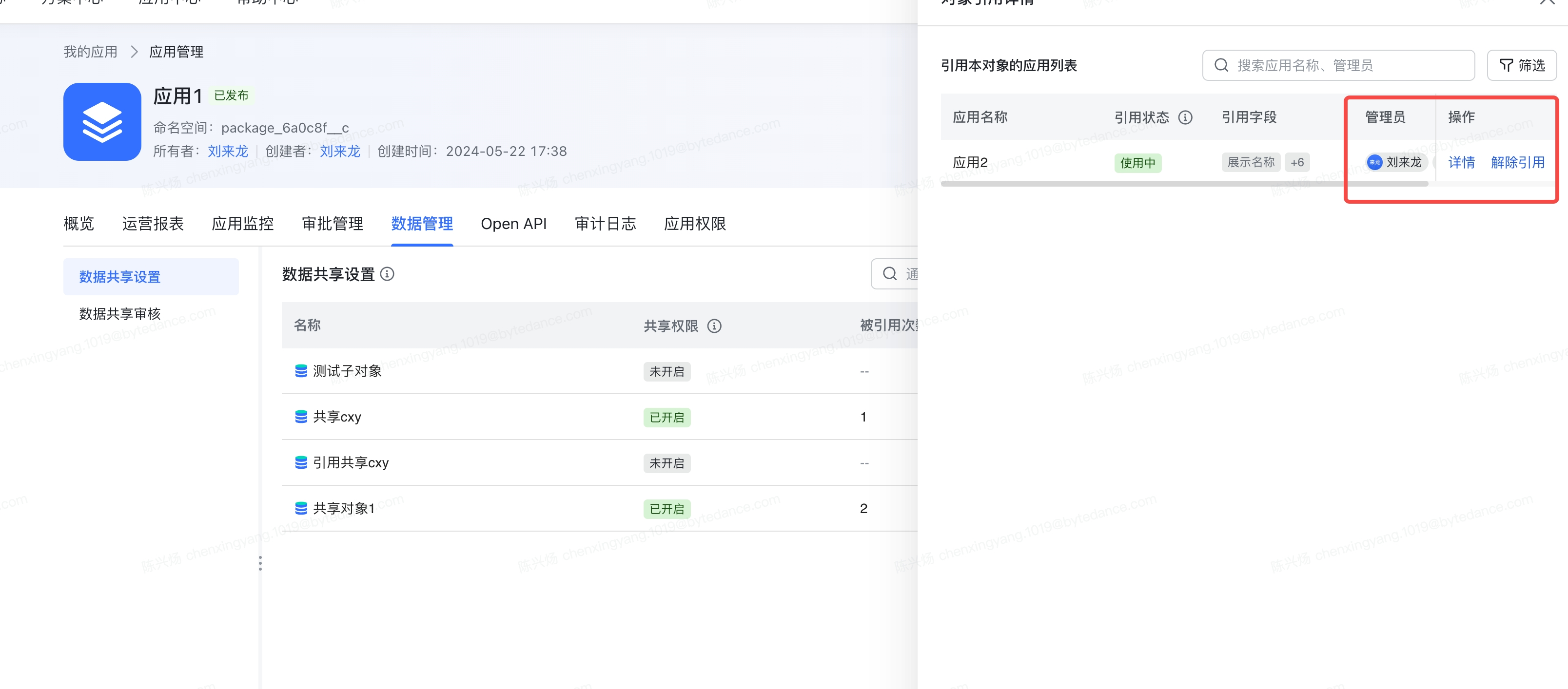Click the 使用中 status tag
The image size is (1568, 689).
(x=1137, y=163)
